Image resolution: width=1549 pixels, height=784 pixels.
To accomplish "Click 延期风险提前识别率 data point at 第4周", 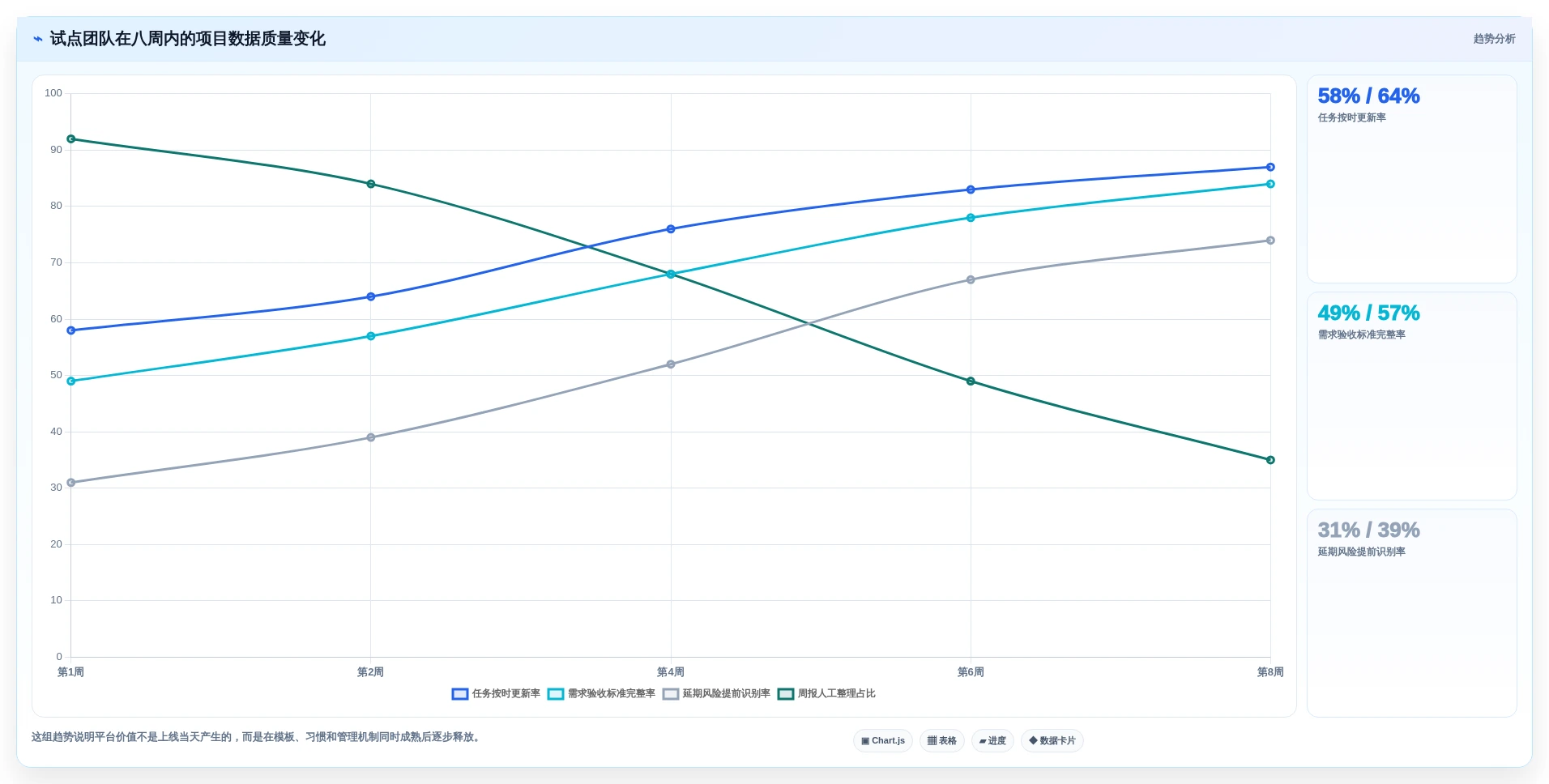I will click(x=671, y=364).
